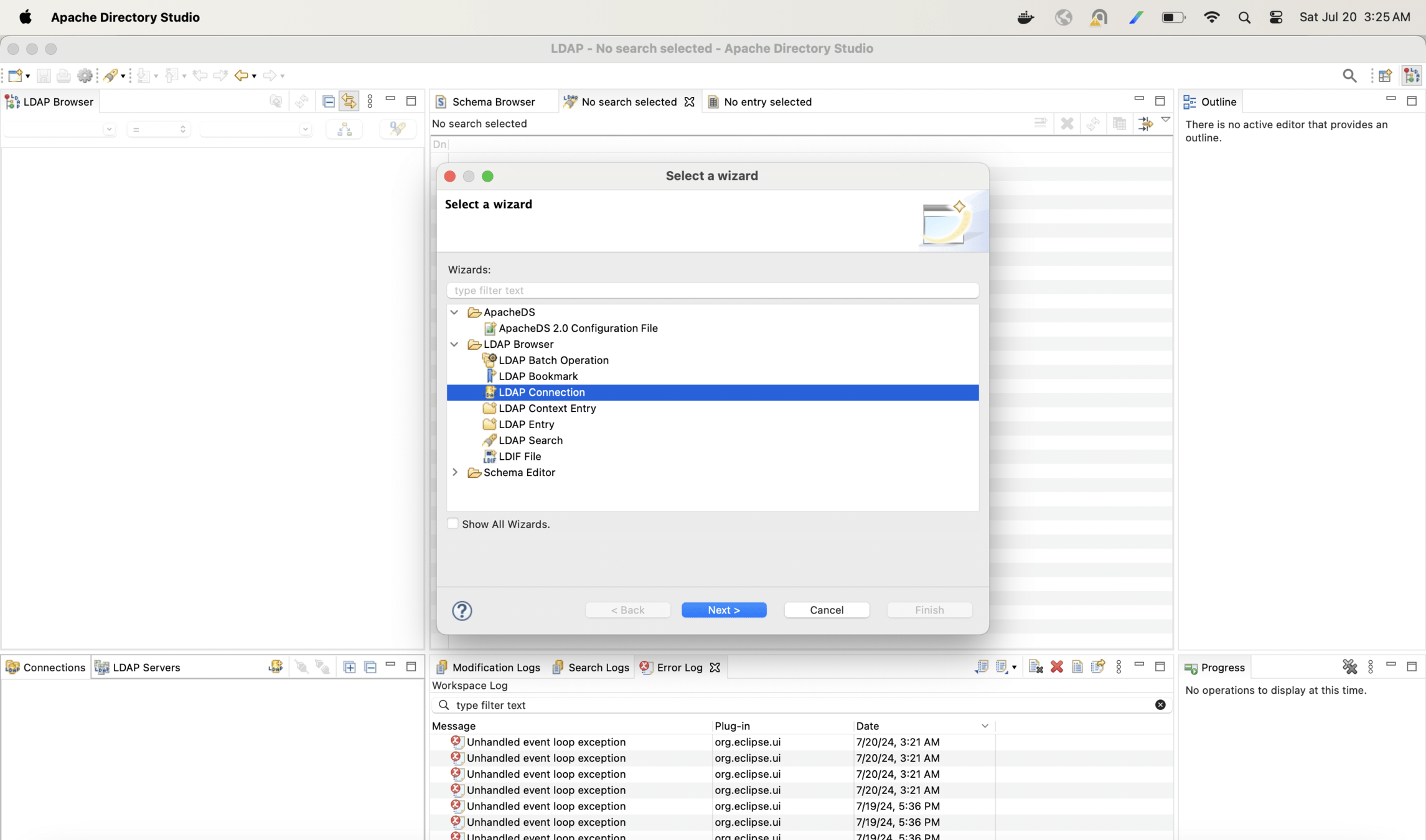The width and height of the screenshot is (1426, 840).
Task: Select LDAP Search wizard item
Action: 530,441
